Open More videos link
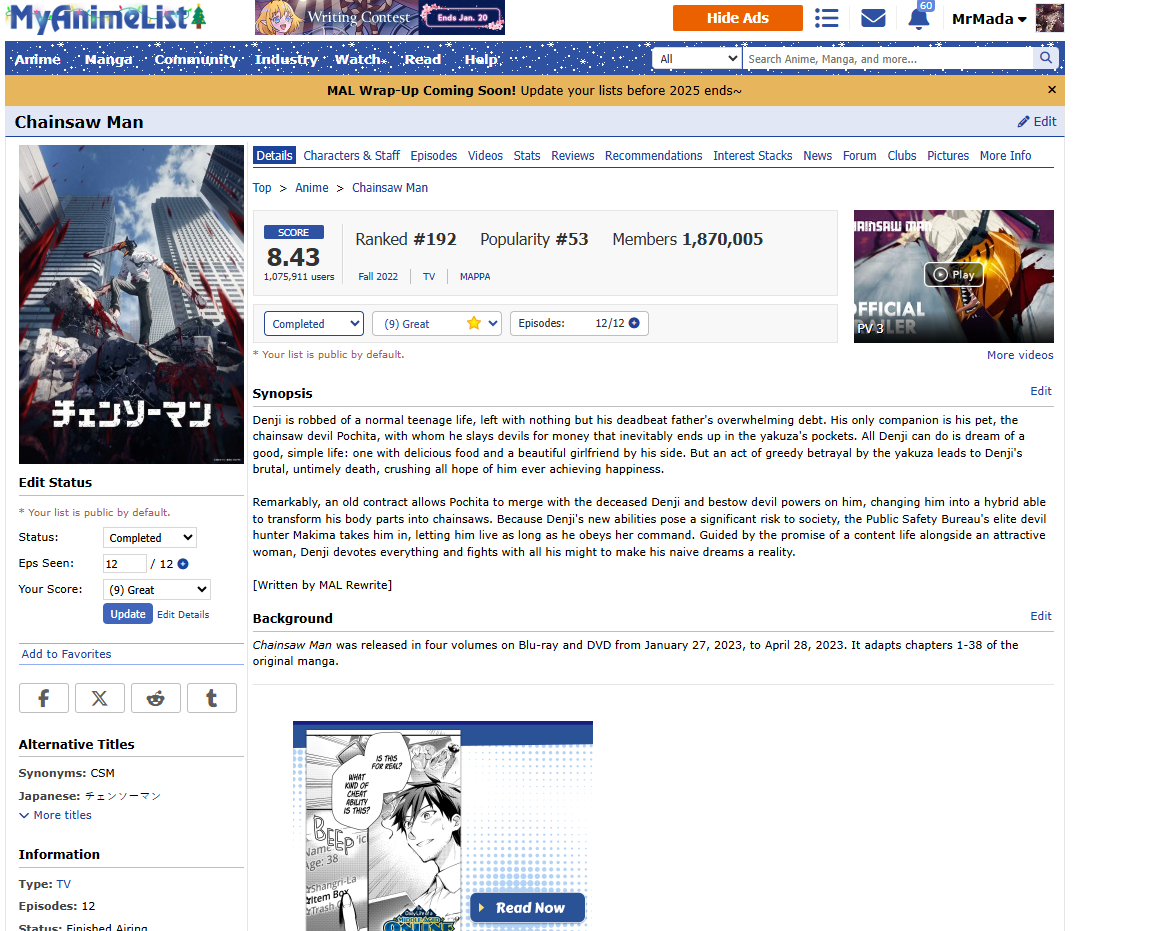Image resolution: width=1154 pixels, height=931 pixels. tap(1020, 355)
